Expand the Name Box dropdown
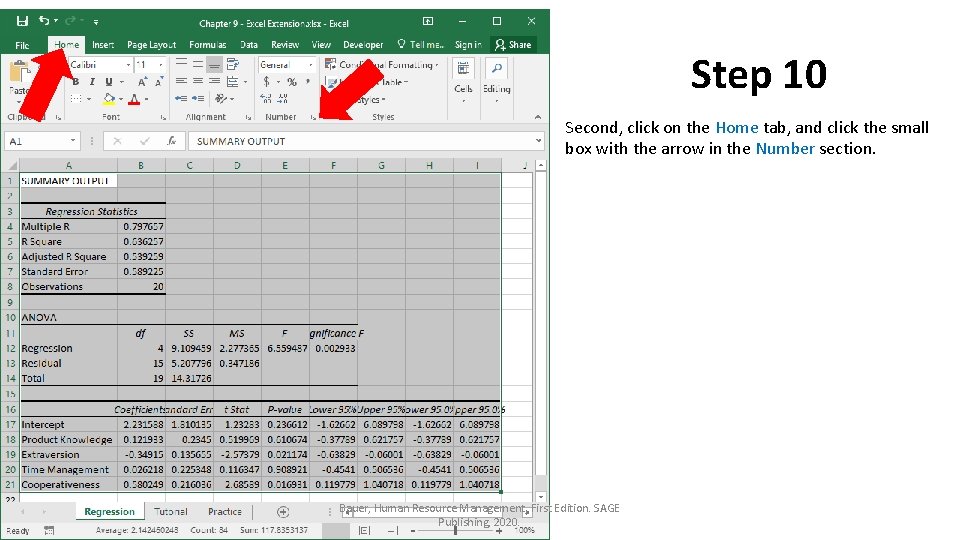This screenshot has height=540, width=960. [x=73, y=141]
